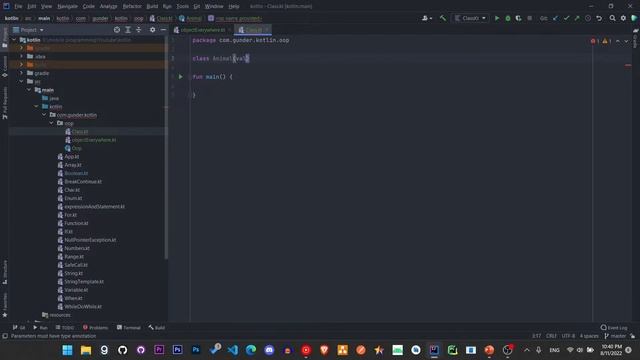Select expressionAndStatement.kt file
640x360 pixels.
[x=94, y=206]
